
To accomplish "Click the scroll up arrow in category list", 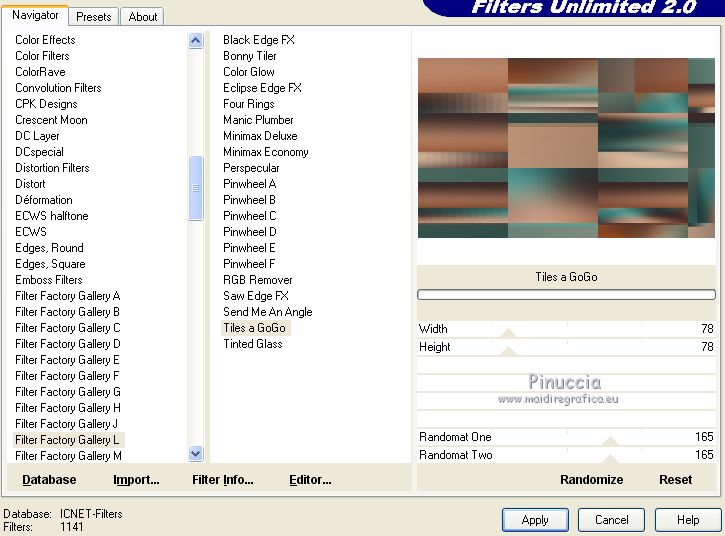I will [196, 41].
